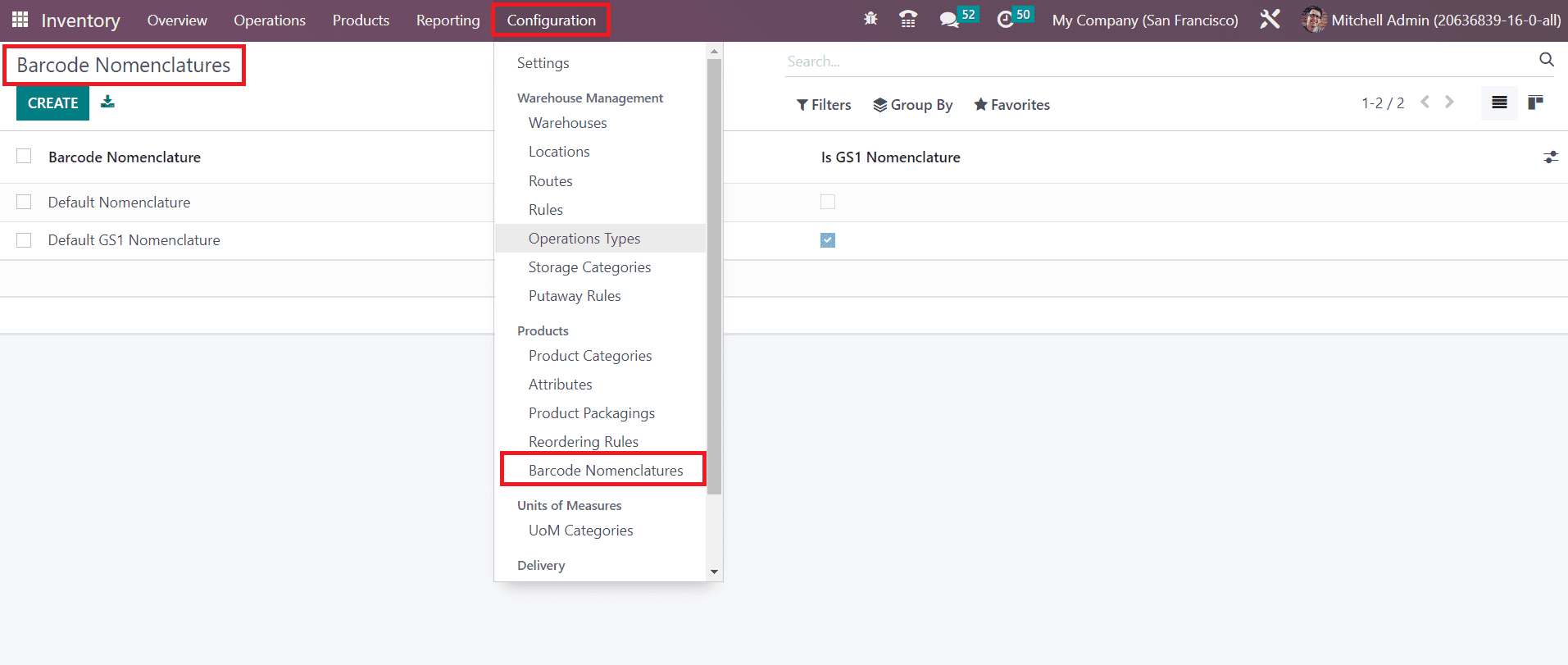Image resolution: width=1568 pixels, height=665 pixels.
Task: Open the Default GS1 Nomenclature record
Action: pos(134,240)
